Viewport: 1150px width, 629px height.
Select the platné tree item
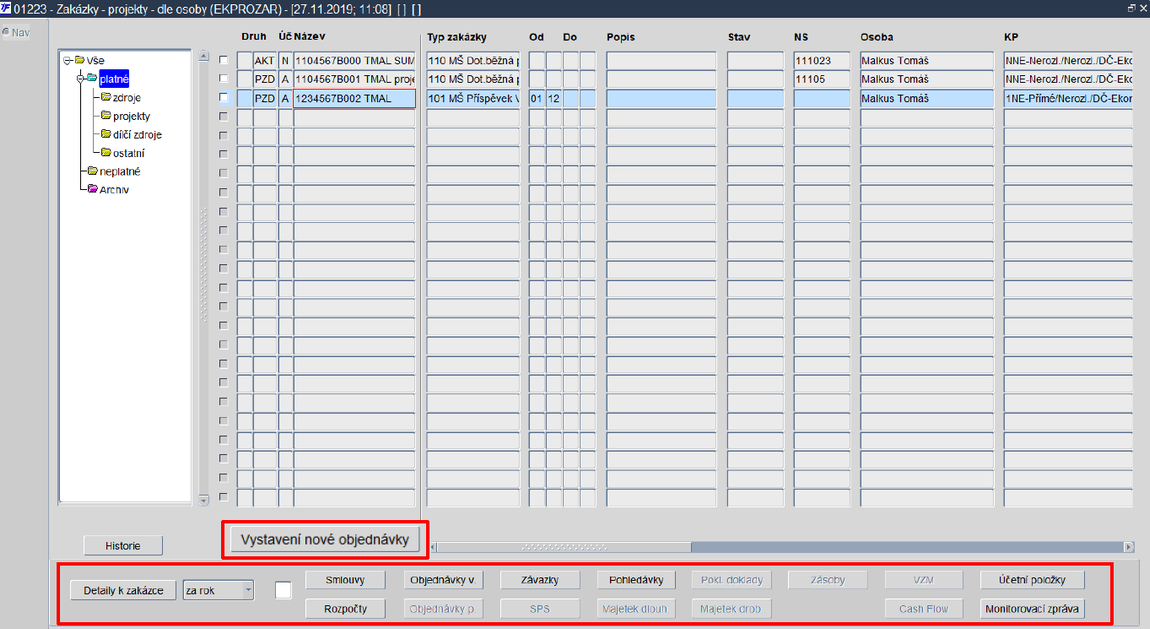pyautogui.click(x=114, y=78)
